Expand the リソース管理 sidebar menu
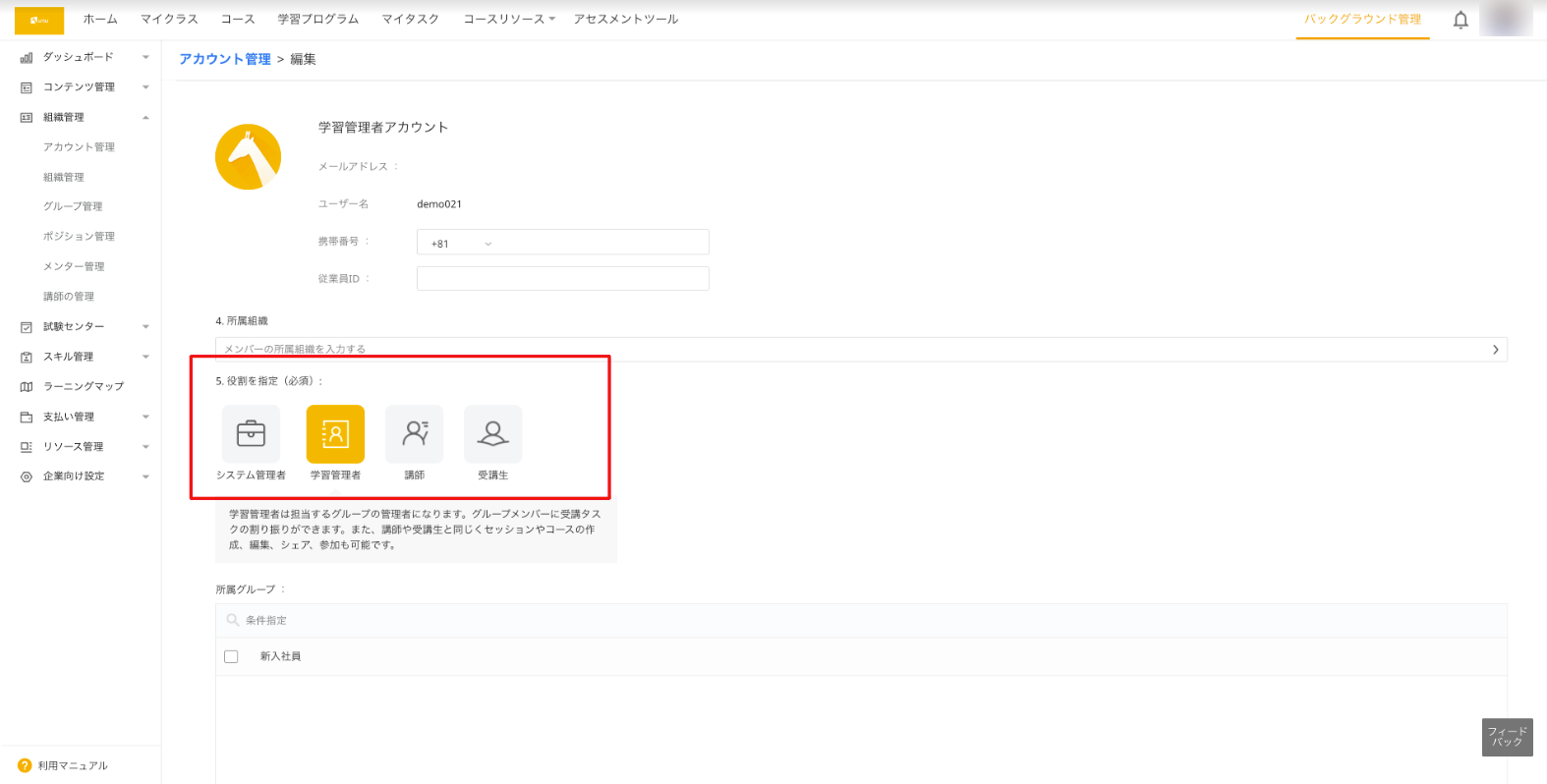The width and height of the screenshot is (1547, 784). [145, 447]
